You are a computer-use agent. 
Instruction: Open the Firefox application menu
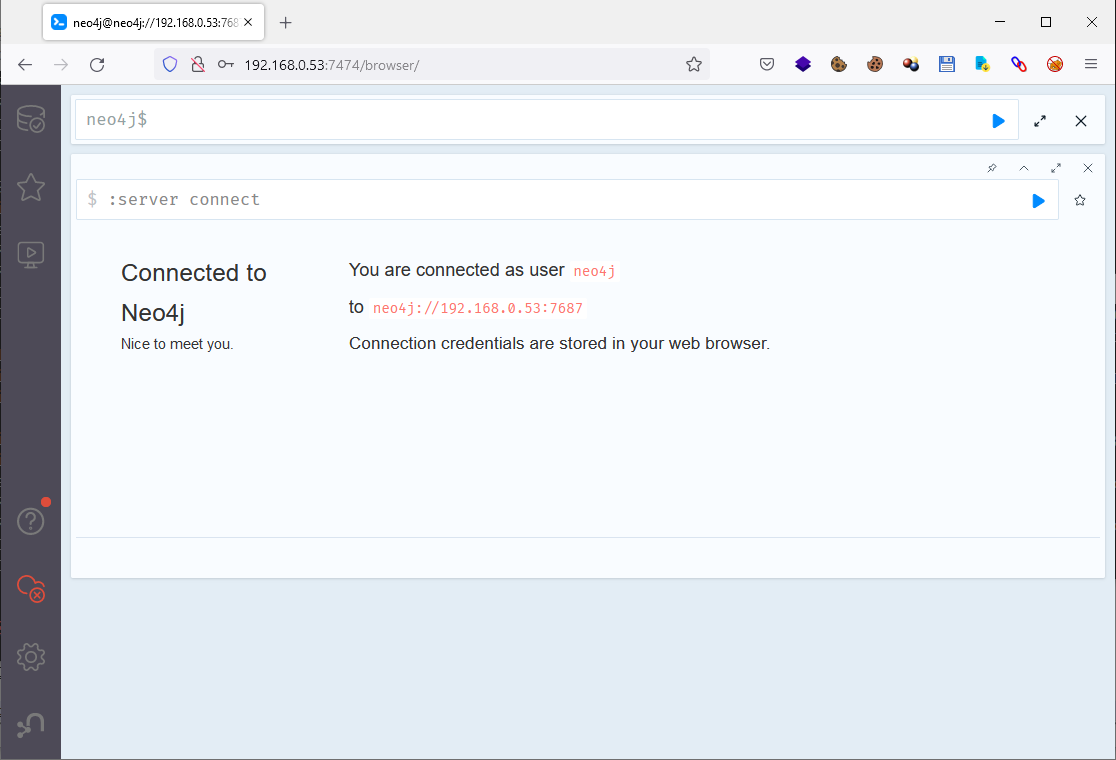[1091, 64]
